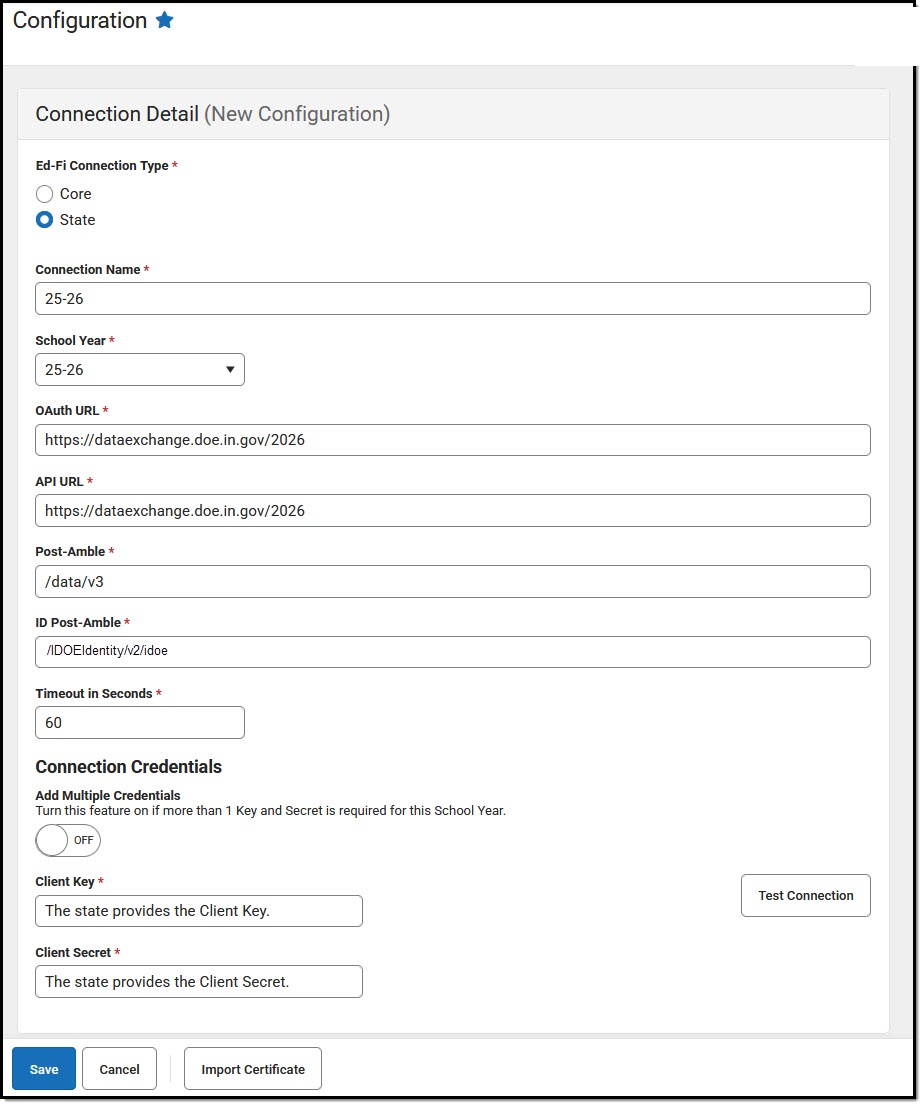
Task: Click the OAuth URL field
Action: [x=452, y=440]
